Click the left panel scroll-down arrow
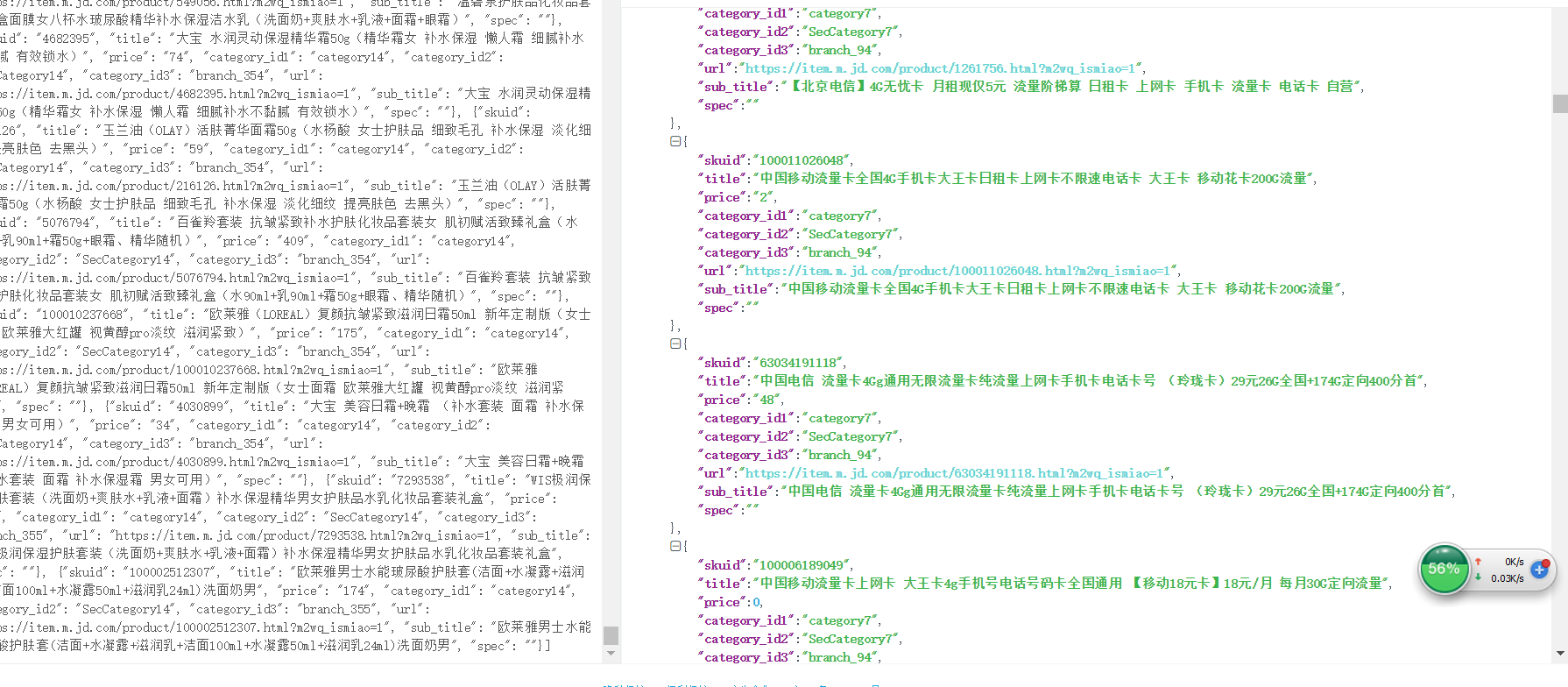 pos(611,653)
